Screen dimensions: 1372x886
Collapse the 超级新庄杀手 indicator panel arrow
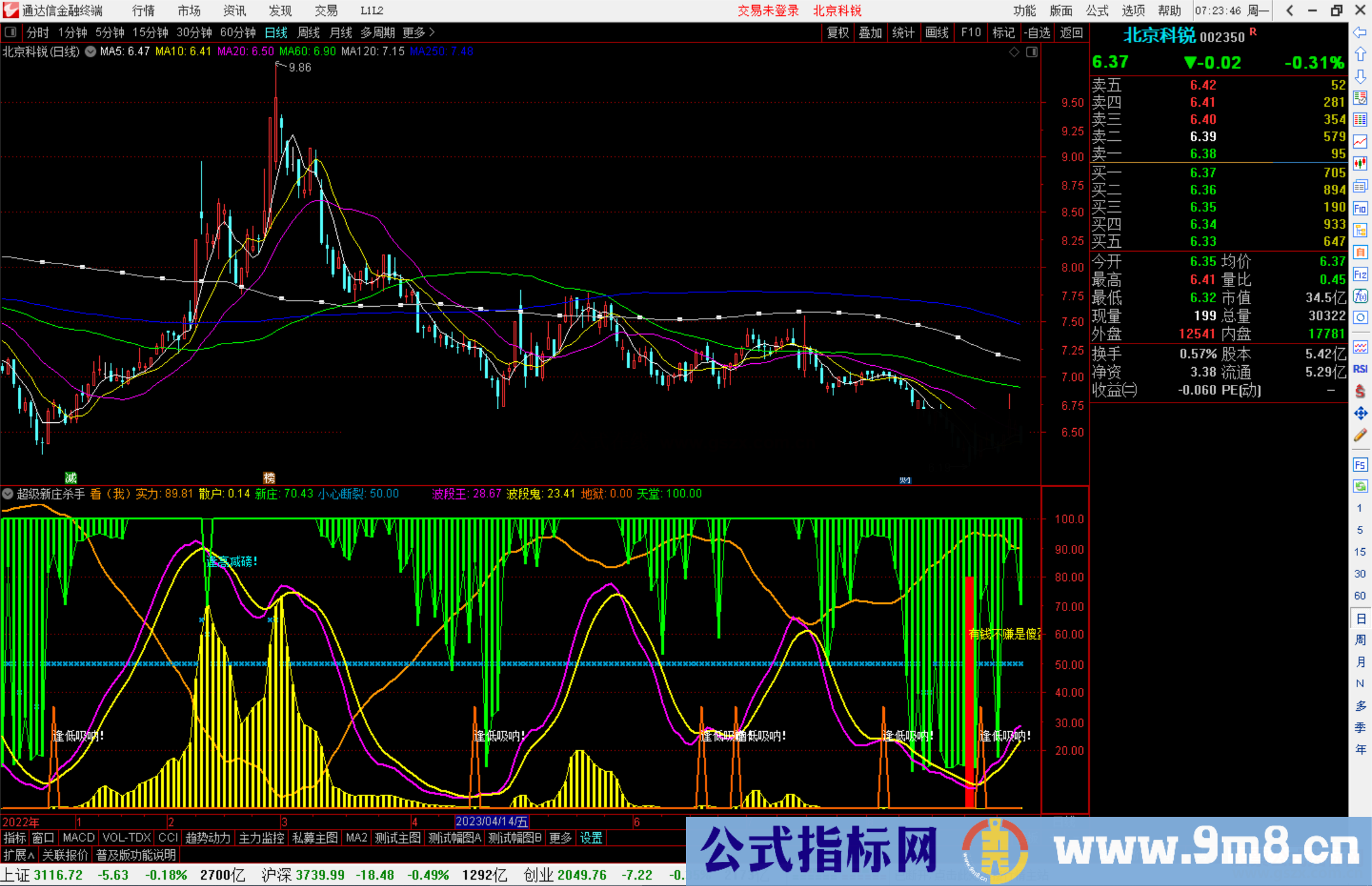click(8, 493)
